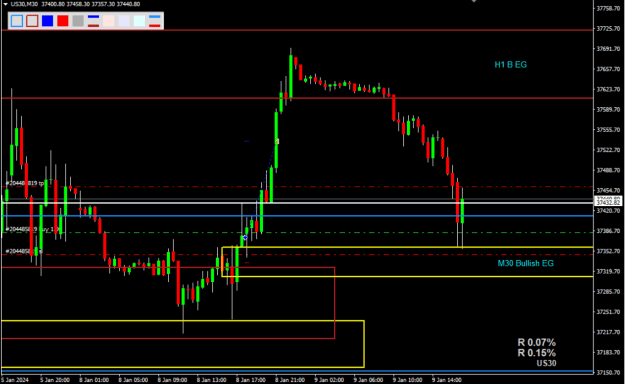The image size is (625, 384).
Task: Pick the solid red fill swatch
Action: coord(63,21)
